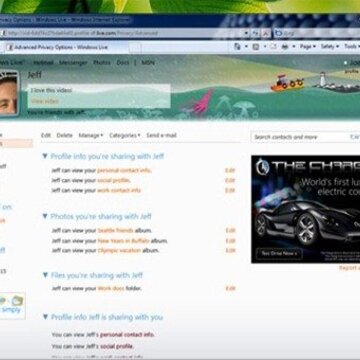
Task: Click the page icon in the address bar
Action: 3,33
